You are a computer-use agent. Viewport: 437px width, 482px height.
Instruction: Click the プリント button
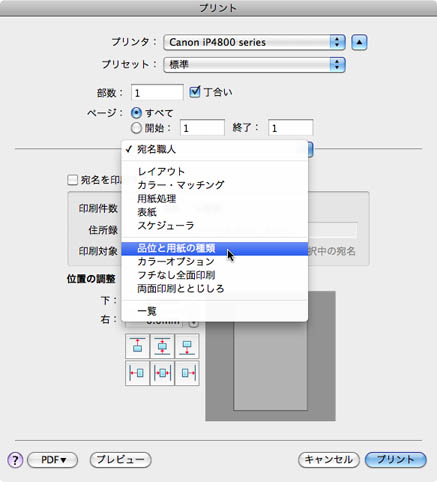point(396,460)
